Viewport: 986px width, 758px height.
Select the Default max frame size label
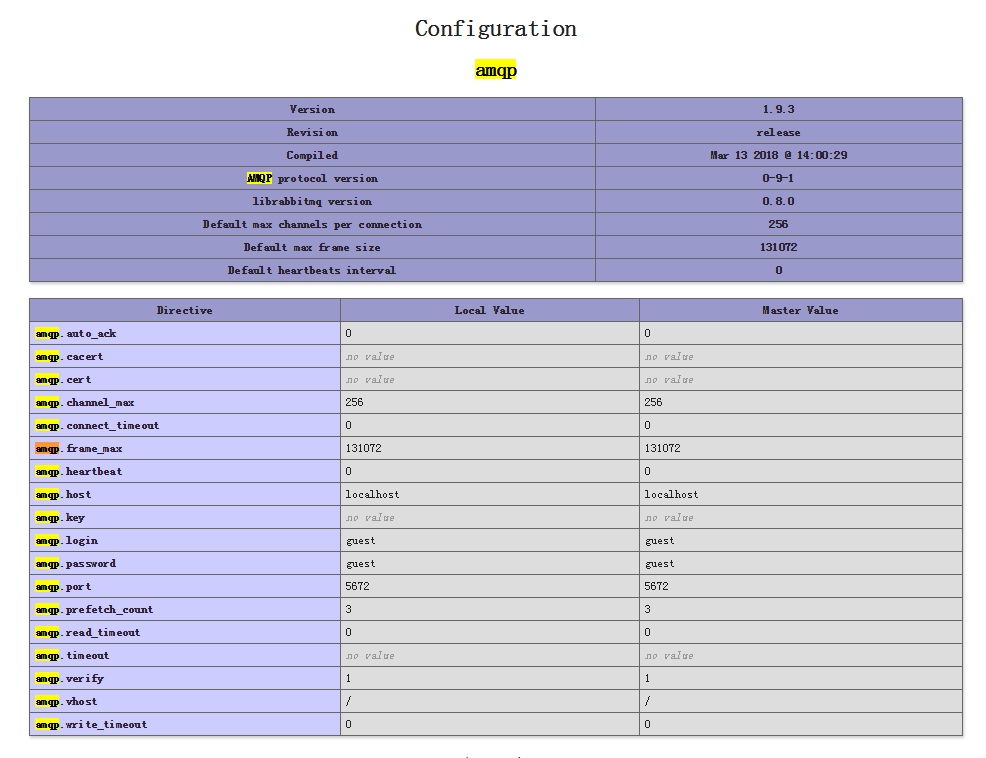tap(312, 248)
